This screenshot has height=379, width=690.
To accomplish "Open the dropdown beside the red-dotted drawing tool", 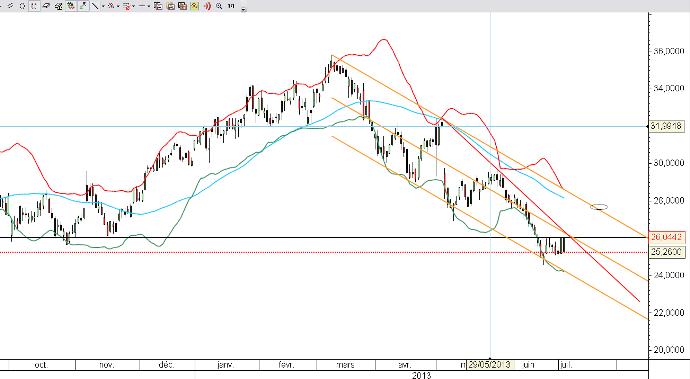I will (x=118, y=6).
